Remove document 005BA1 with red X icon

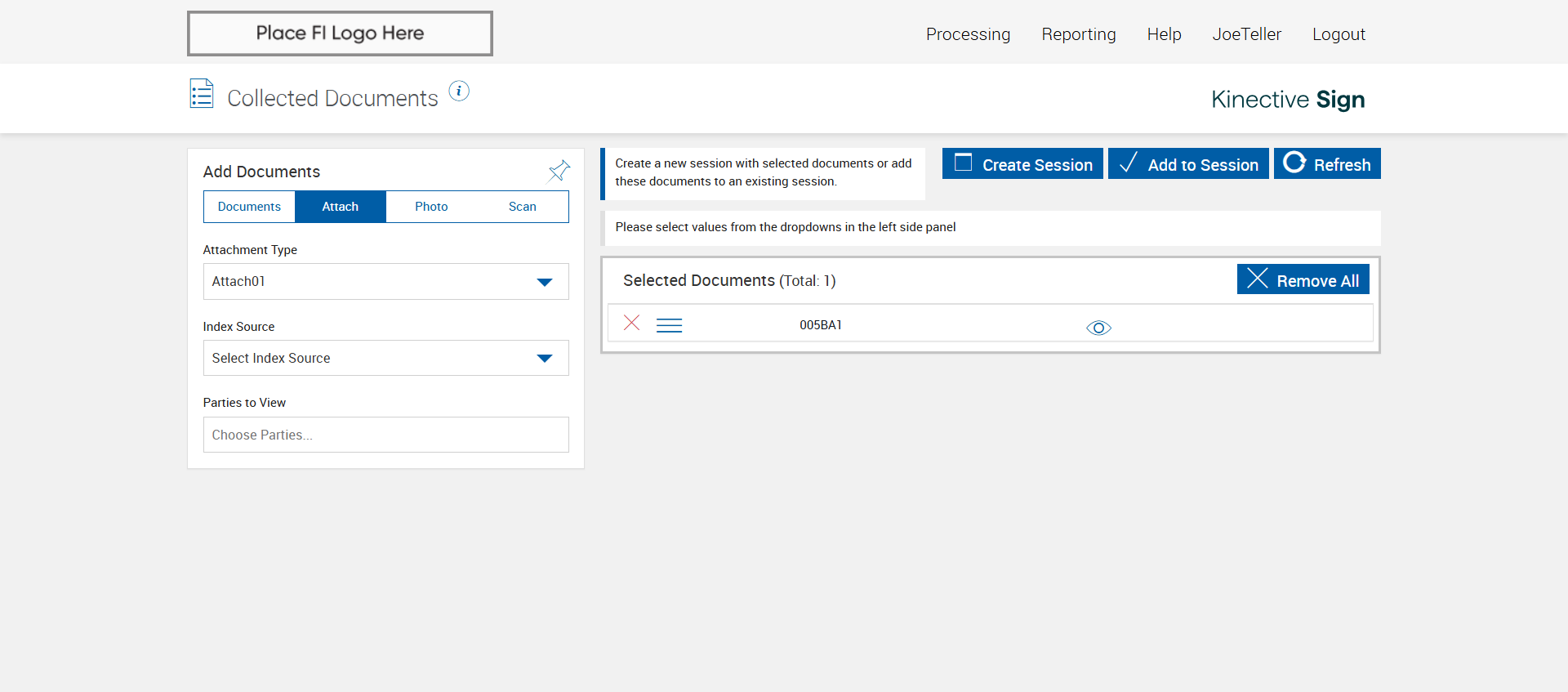coord(631,323)
